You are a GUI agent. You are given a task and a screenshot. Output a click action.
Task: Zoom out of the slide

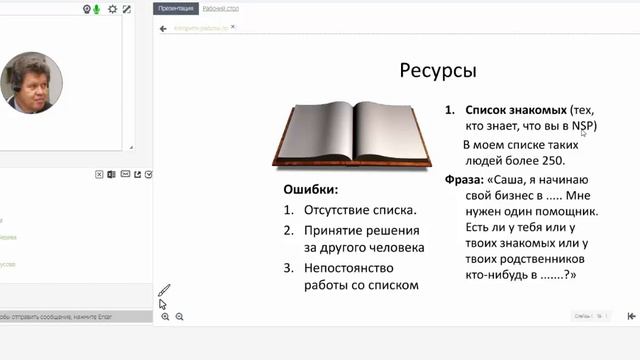click(x=179, y=317)
